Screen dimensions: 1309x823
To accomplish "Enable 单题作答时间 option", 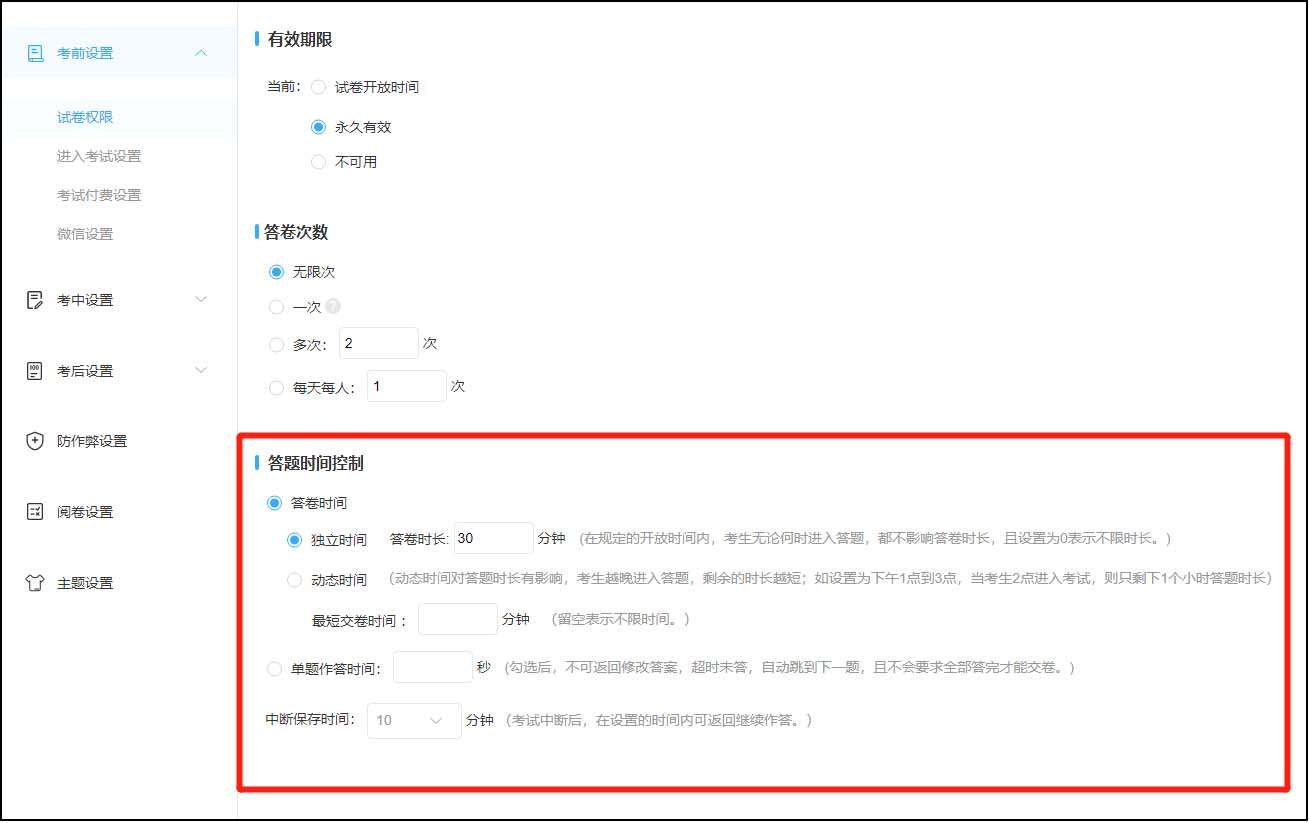I will click(x=275, y=667).
